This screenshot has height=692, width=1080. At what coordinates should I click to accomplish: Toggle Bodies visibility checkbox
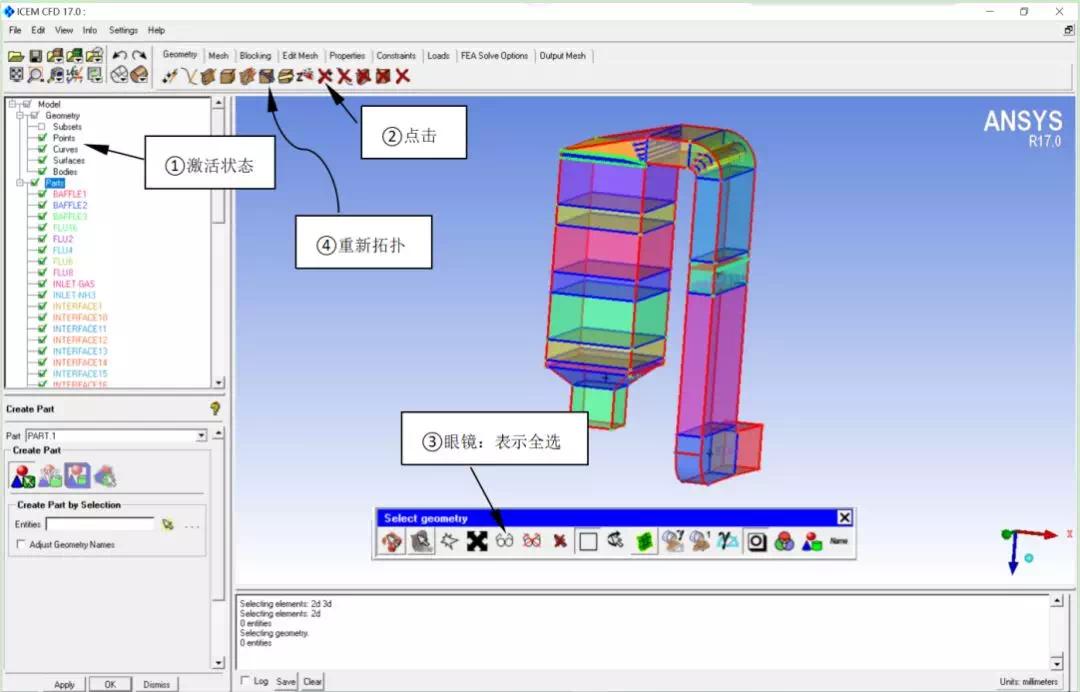(42, 171)
